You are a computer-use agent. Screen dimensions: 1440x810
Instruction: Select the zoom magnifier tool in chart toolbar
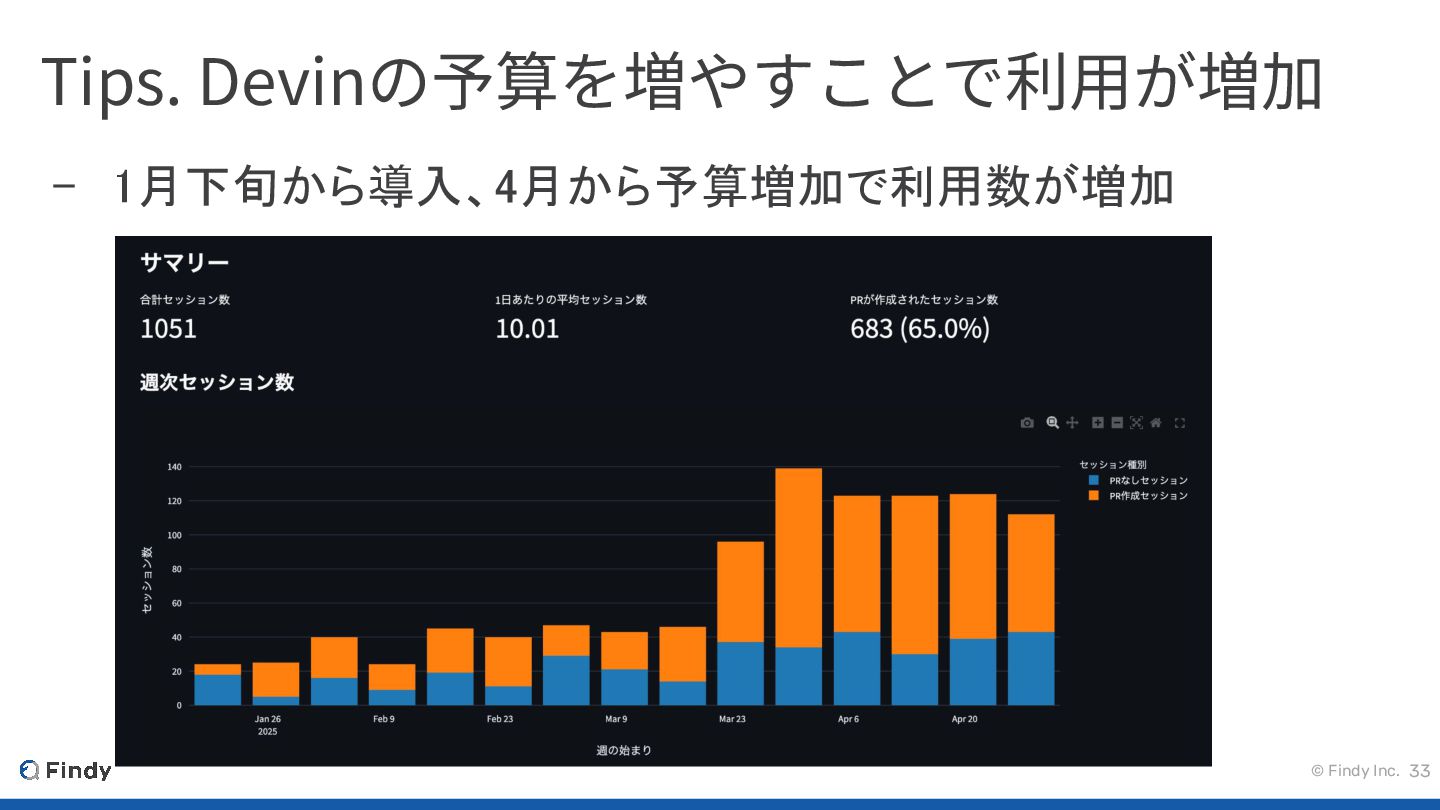[1052, 423]
